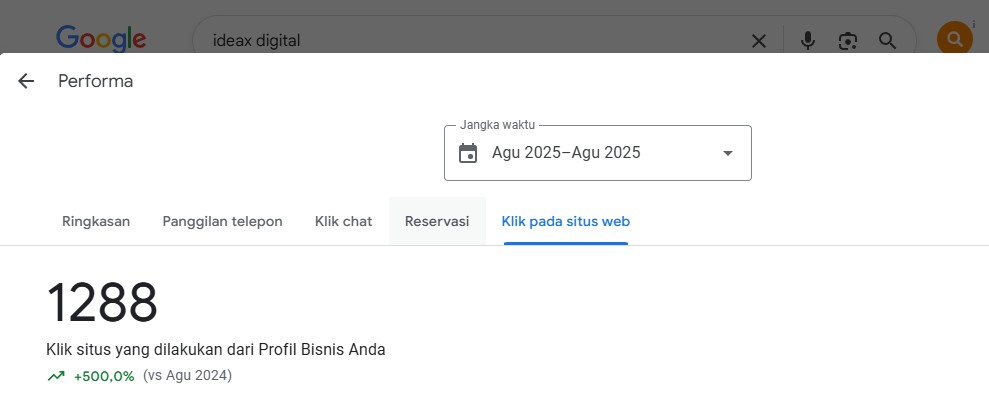This screenshot has width=989, height=408.
Task: Select date range Agu 2025–Agu 2025
Action: (x=597, y=153)
